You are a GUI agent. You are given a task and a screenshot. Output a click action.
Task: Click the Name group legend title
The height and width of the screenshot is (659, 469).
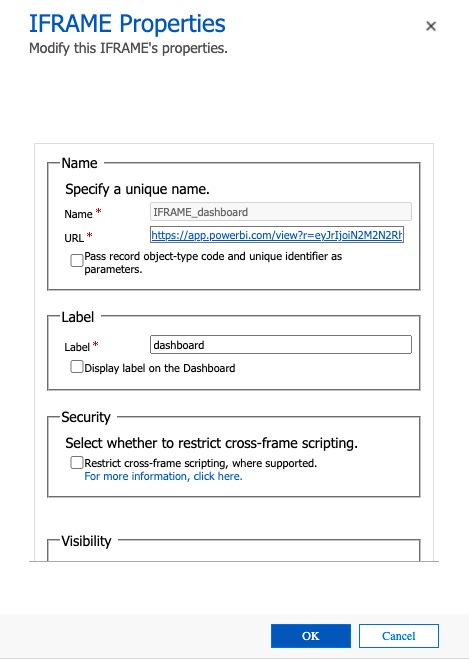[x=79, y=163]
